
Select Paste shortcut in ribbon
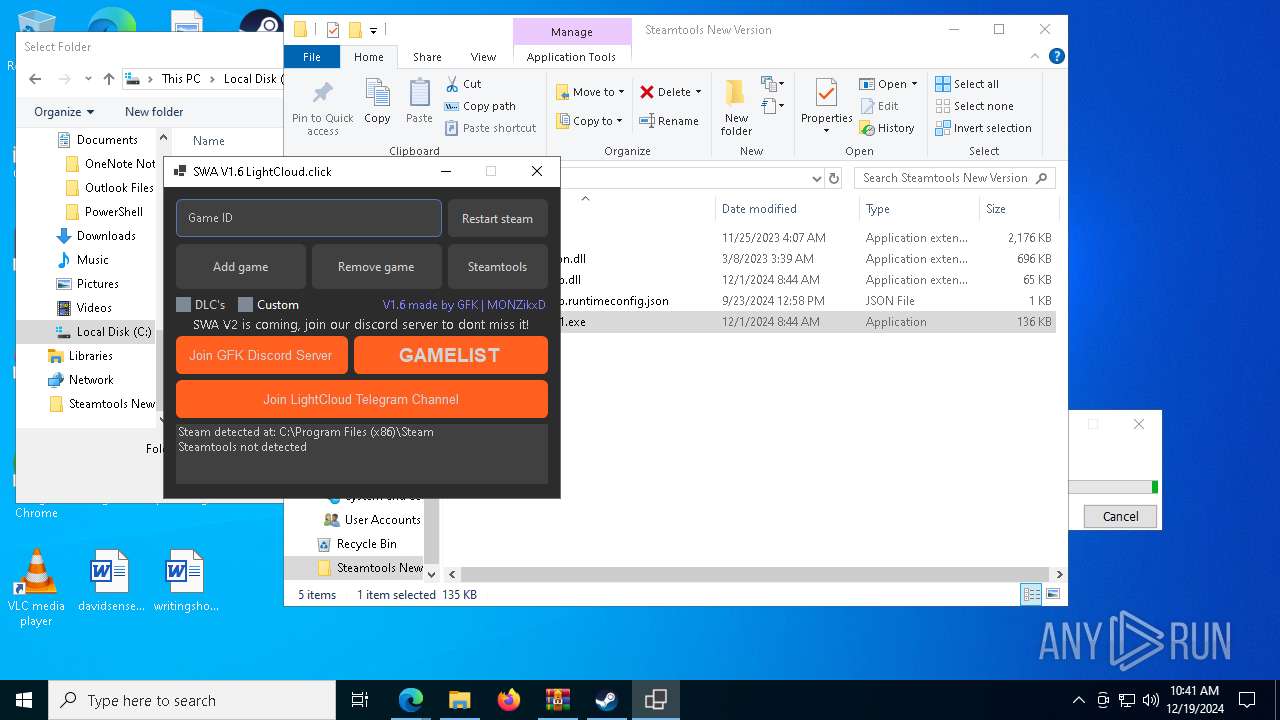point(490,128)
